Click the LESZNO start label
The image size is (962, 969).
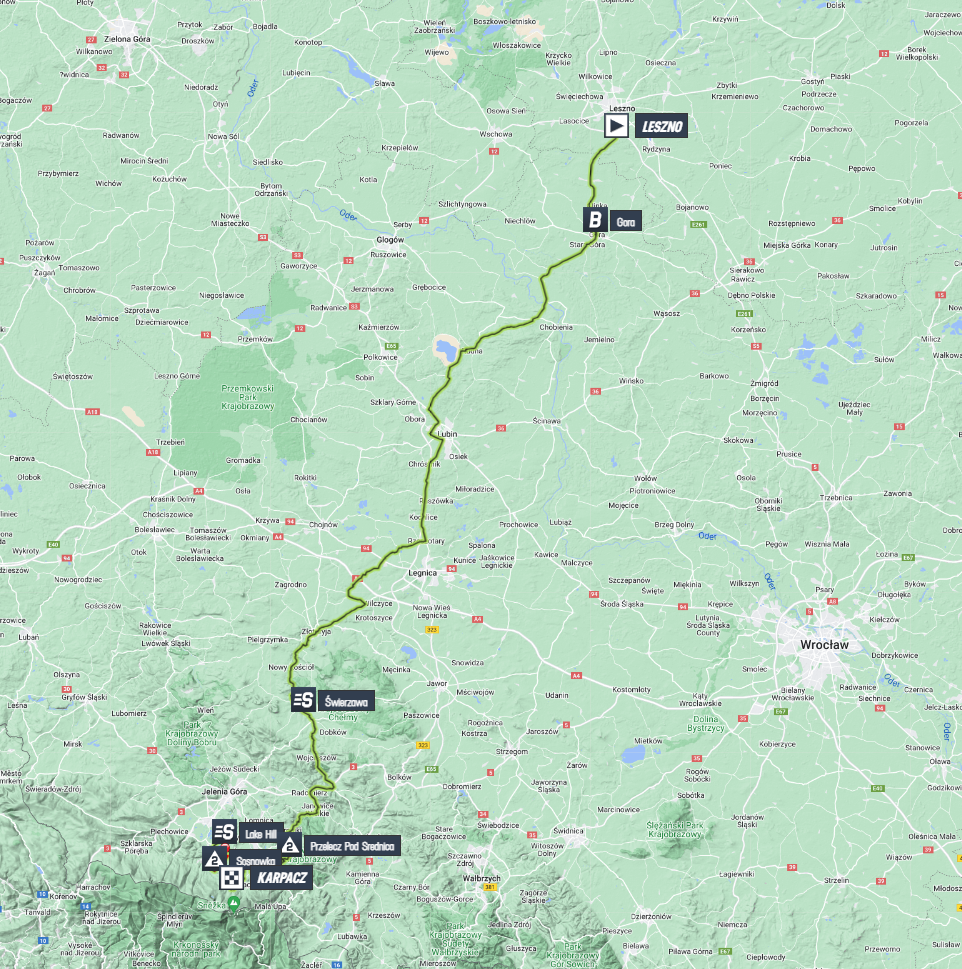pos(662,127)
